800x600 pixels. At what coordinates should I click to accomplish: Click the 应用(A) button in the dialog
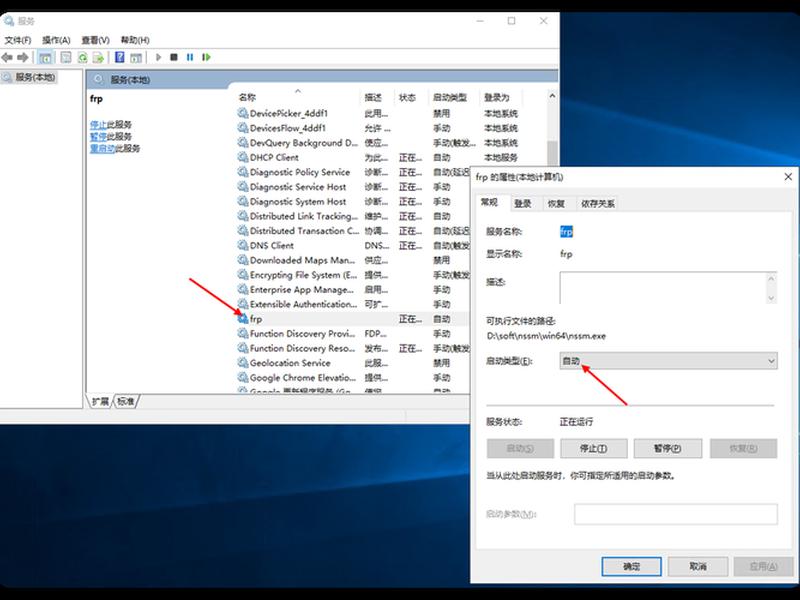point(763,566)
